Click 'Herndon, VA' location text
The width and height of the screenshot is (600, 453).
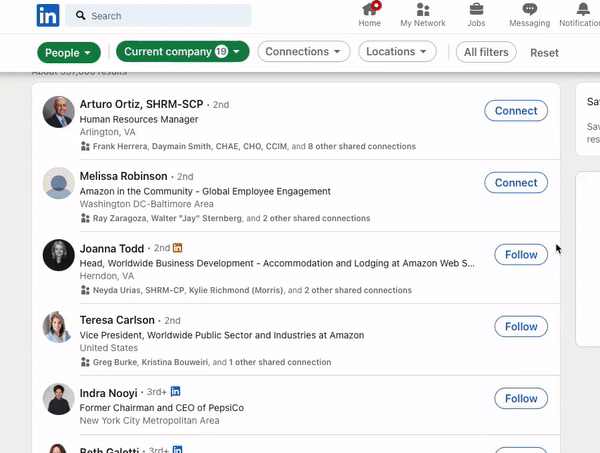point(107,276)
